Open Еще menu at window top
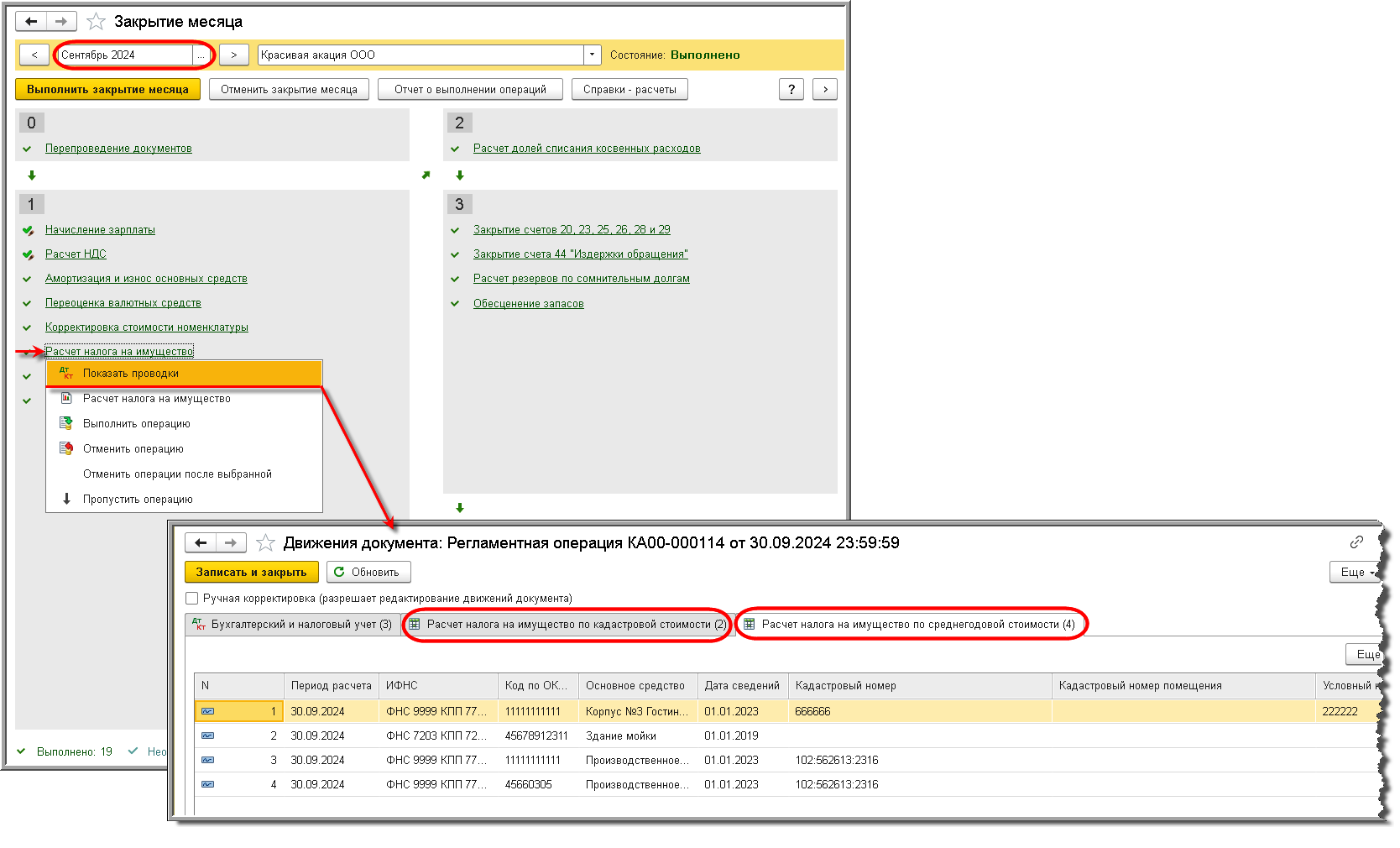1400x848 pixels. coord(1356,572)
